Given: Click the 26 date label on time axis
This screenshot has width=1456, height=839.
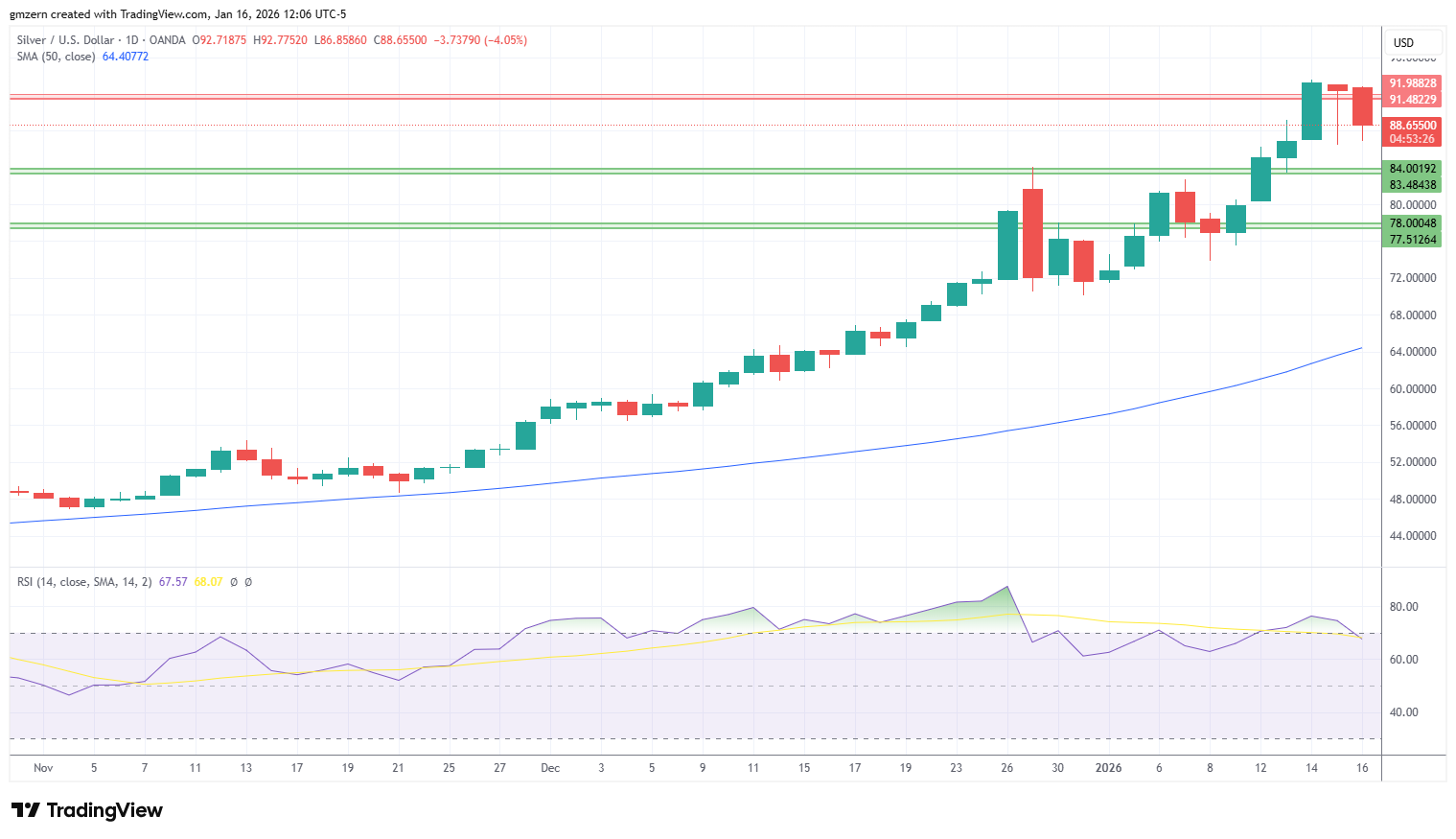Looking at the screenshot, I should [x=1006, y=768].
